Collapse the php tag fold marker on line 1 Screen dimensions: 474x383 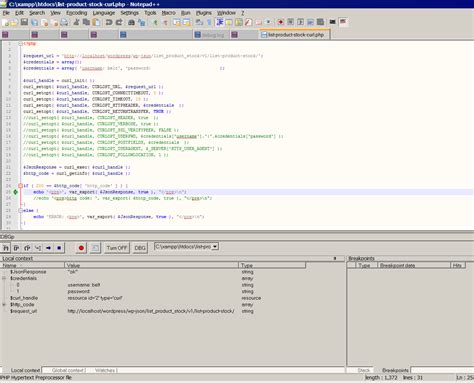click(21, 44)
